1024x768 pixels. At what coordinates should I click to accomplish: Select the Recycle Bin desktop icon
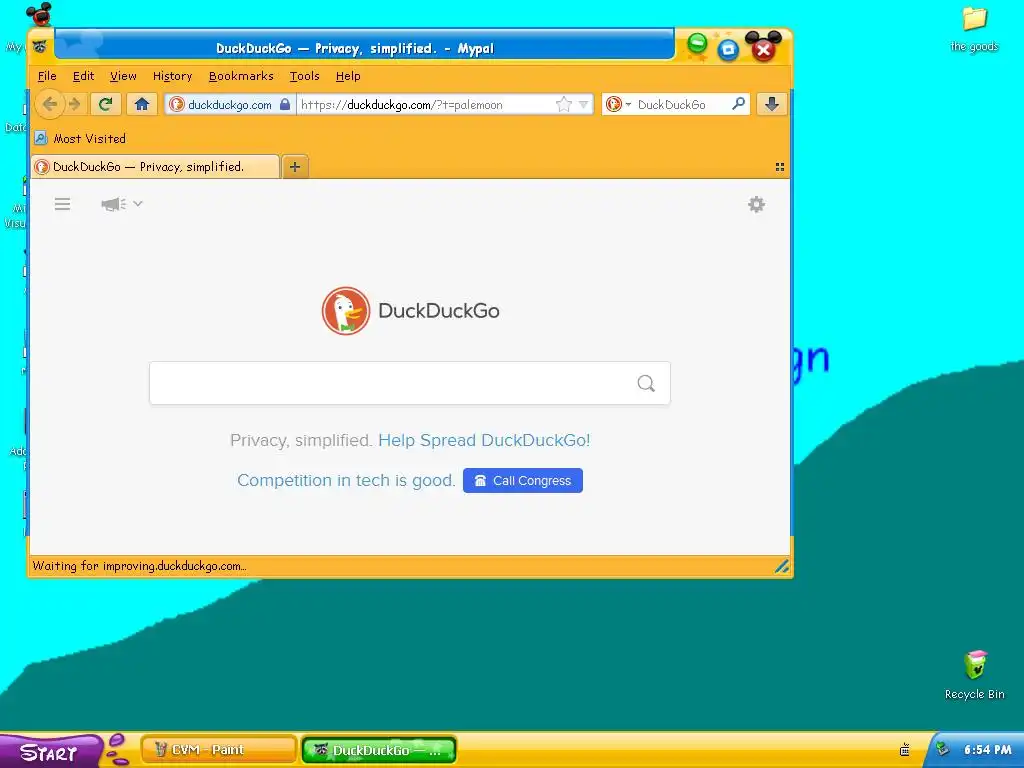tap(975, 675)
